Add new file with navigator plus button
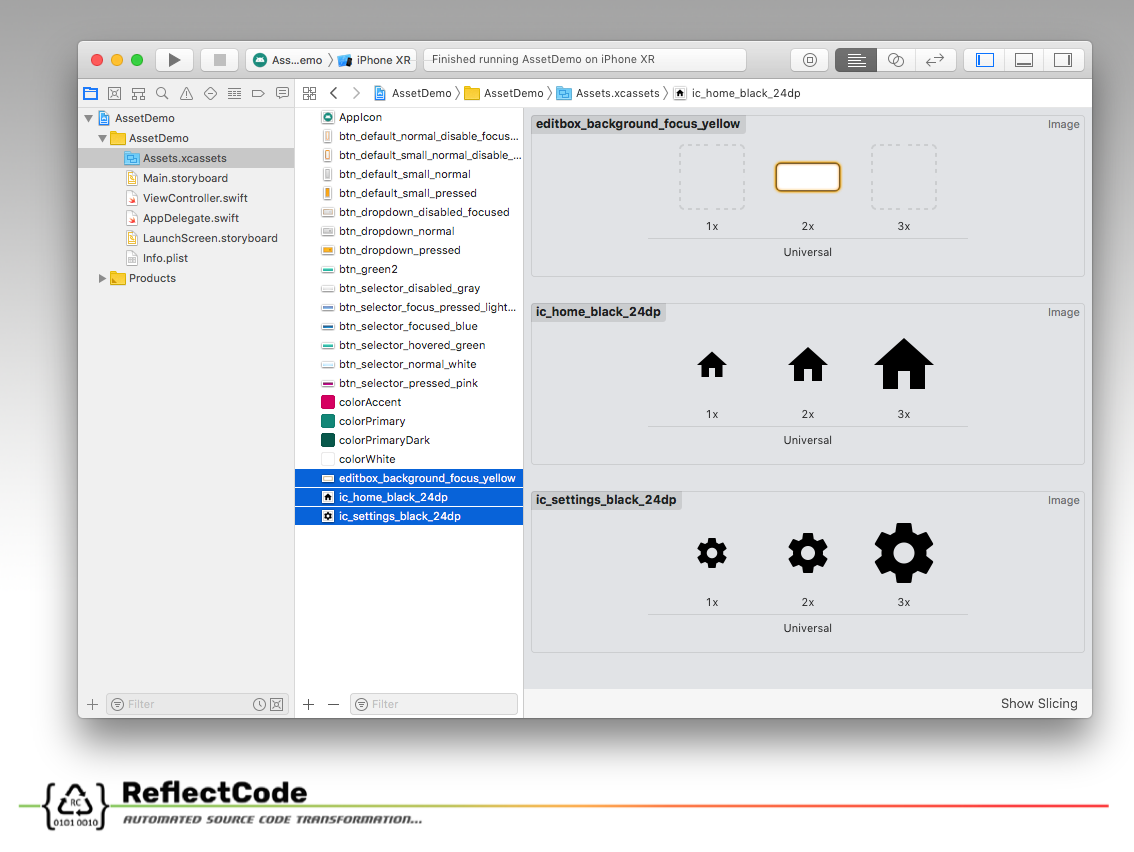1134x852 pixels. (93, 704)
